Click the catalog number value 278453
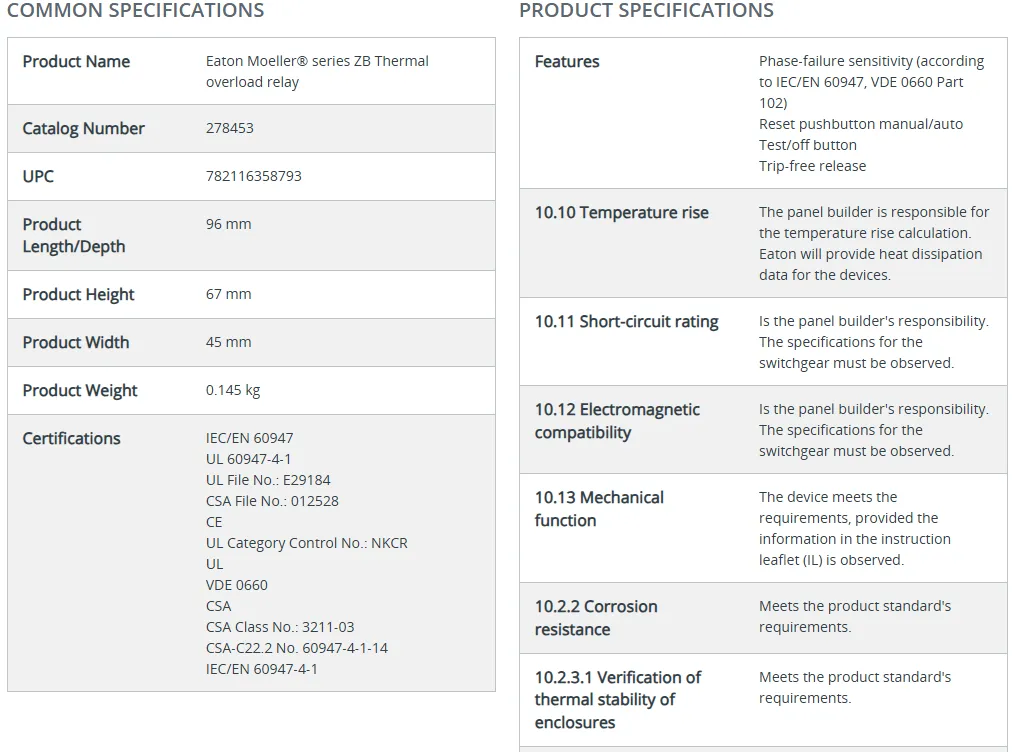Screen dimensions: 1013x752 click(x=230, y=128)
